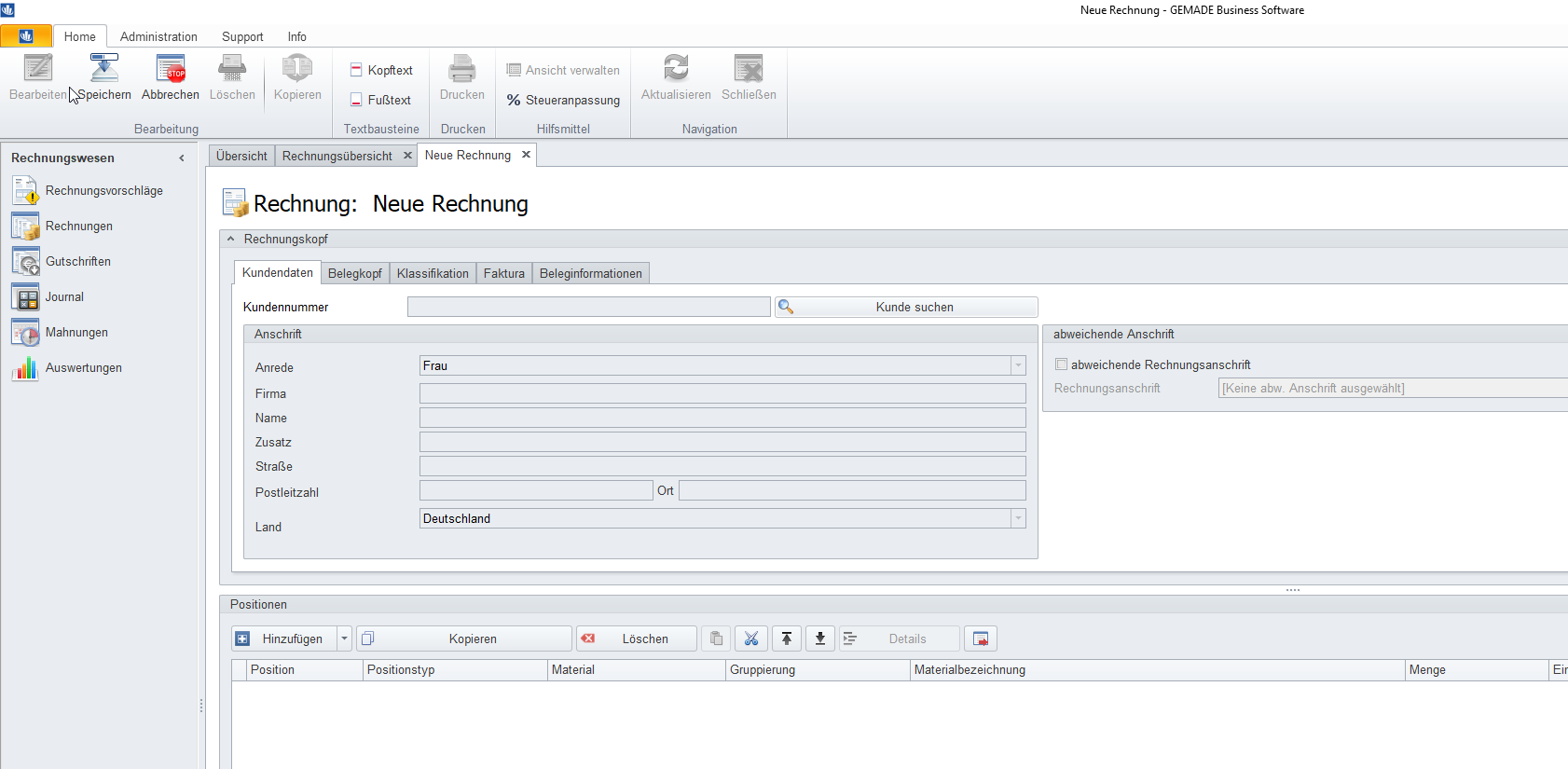Switch to the Belegkopf tab

coord(354,273)
